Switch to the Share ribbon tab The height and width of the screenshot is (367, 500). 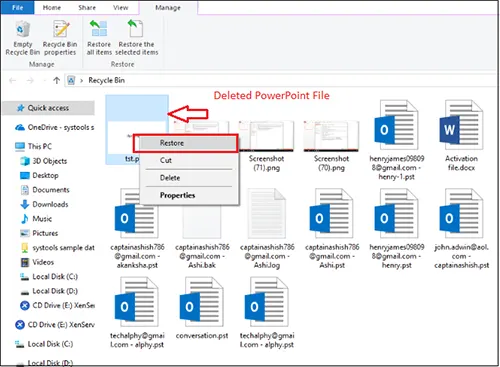coord(87,7)
